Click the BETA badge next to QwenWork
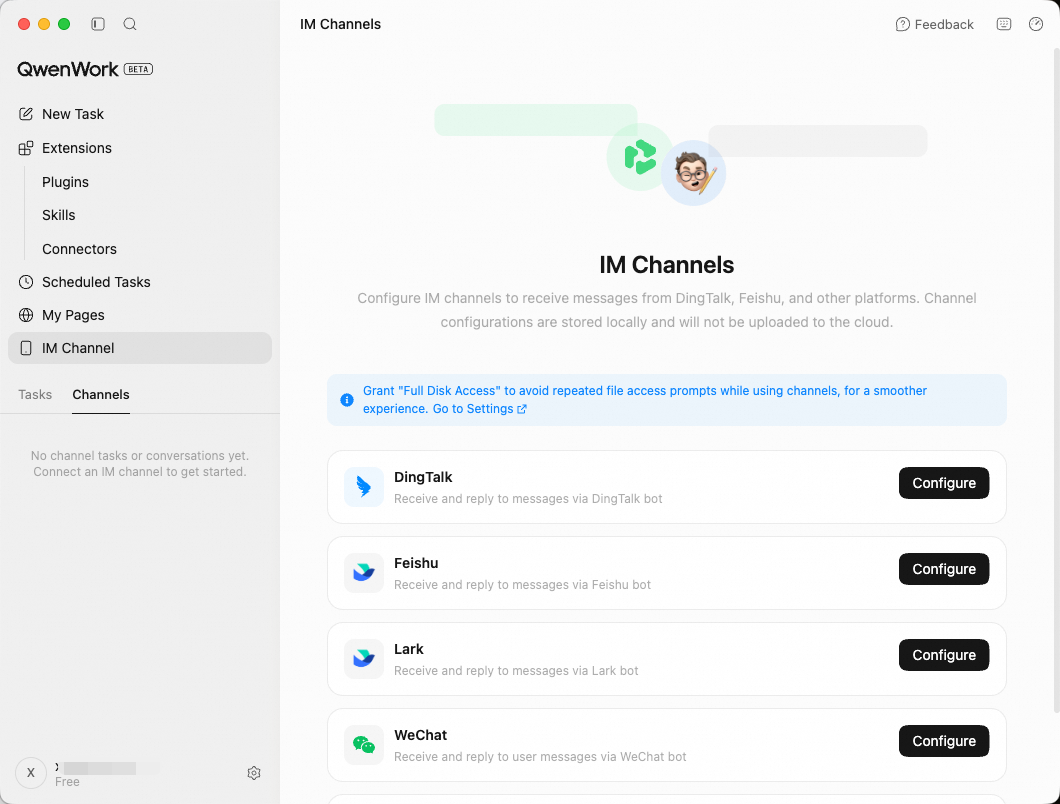1060x804 pixels. tap(139, 69)
